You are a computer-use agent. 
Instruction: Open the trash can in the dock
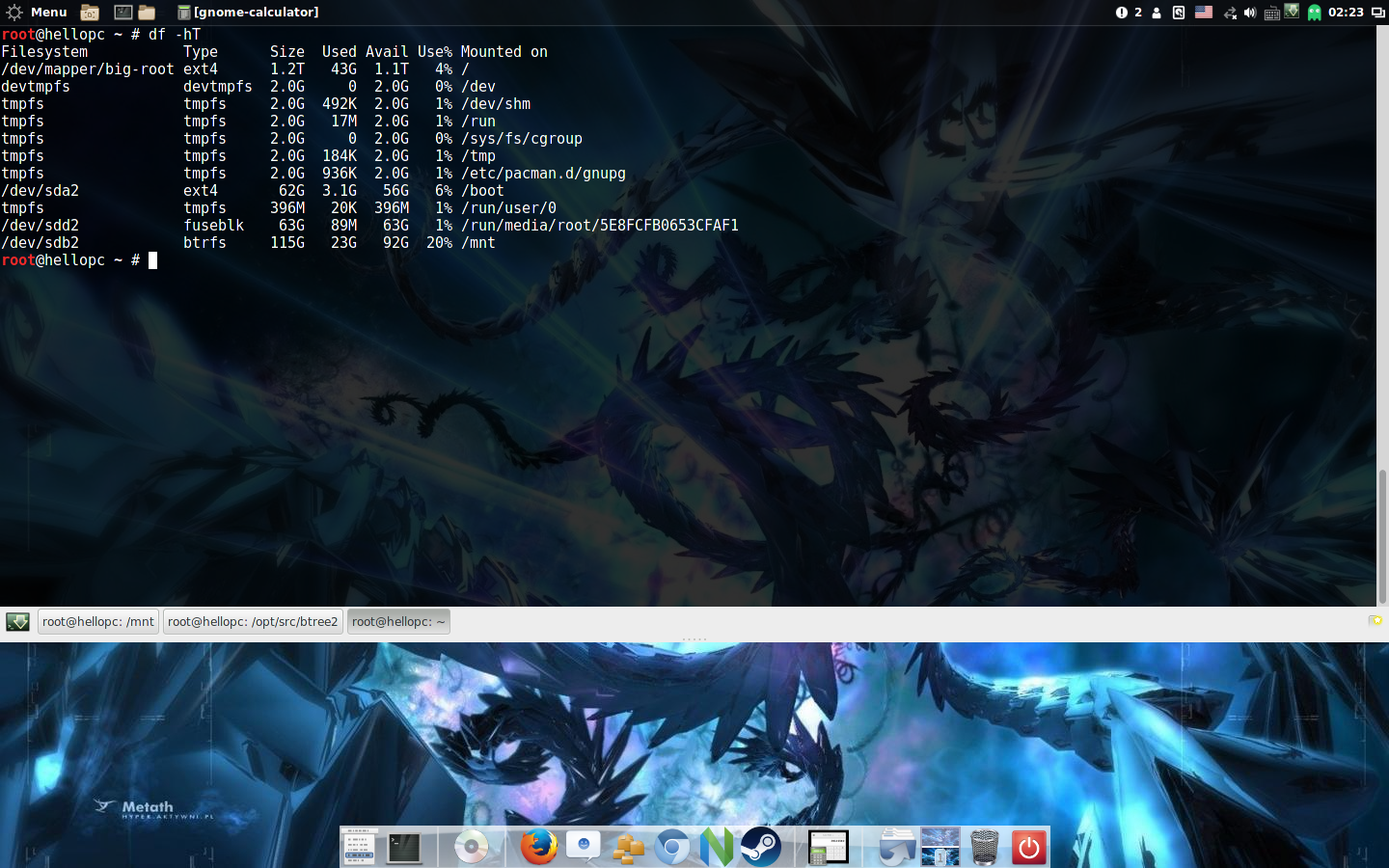coord(985,848)
